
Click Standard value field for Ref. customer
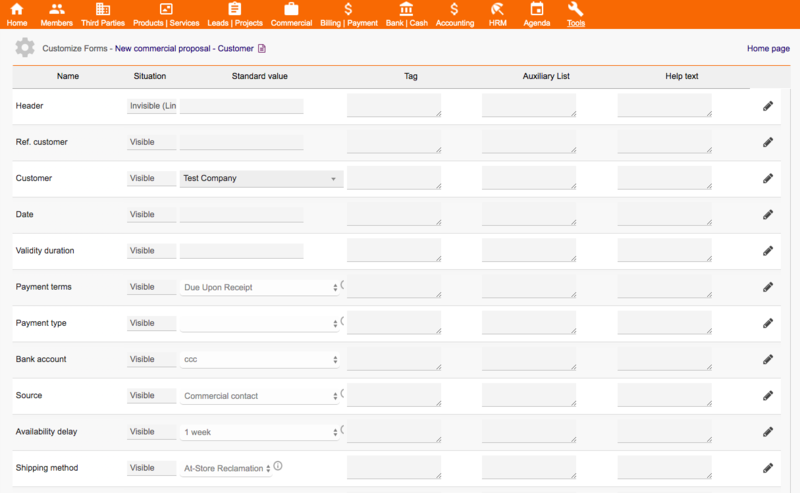coord(241,142)
